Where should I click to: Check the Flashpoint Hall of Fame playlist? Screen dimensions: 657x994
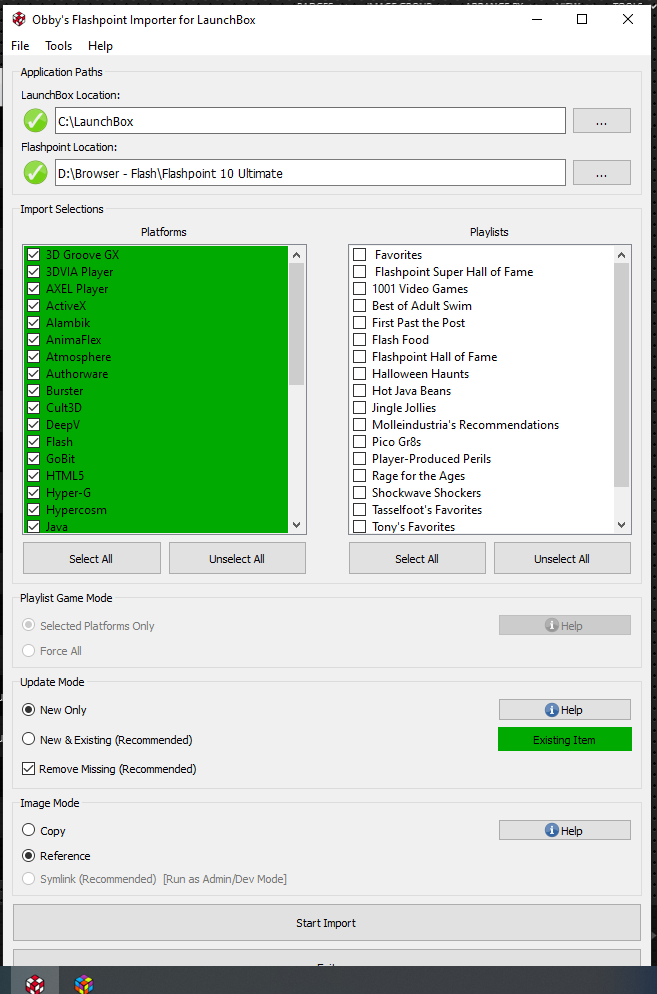360,357
